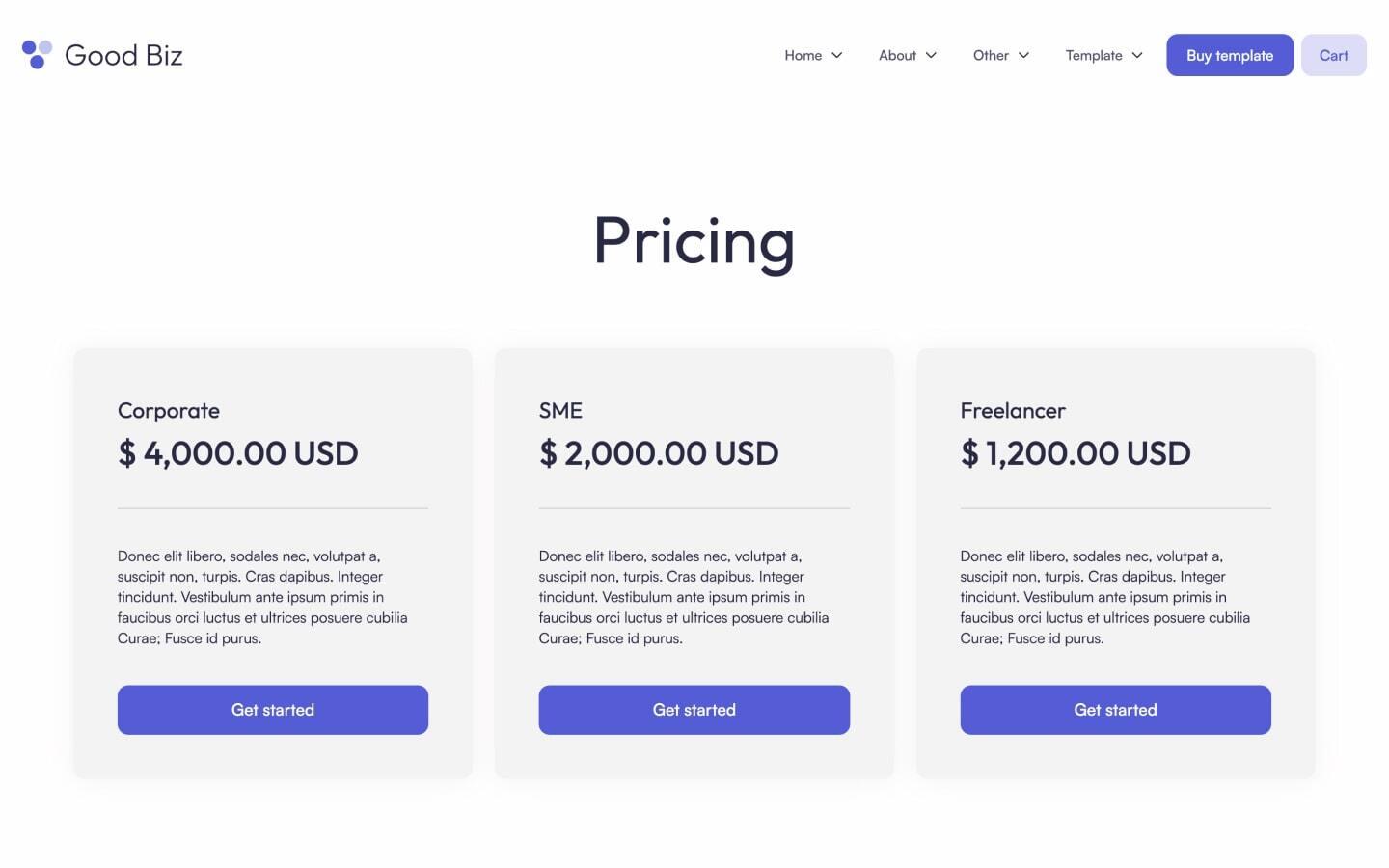The width and height of the screenshot is (1389, 868).
Task: Click Get started under the Corporate plan
Action: tap(272, 710)
